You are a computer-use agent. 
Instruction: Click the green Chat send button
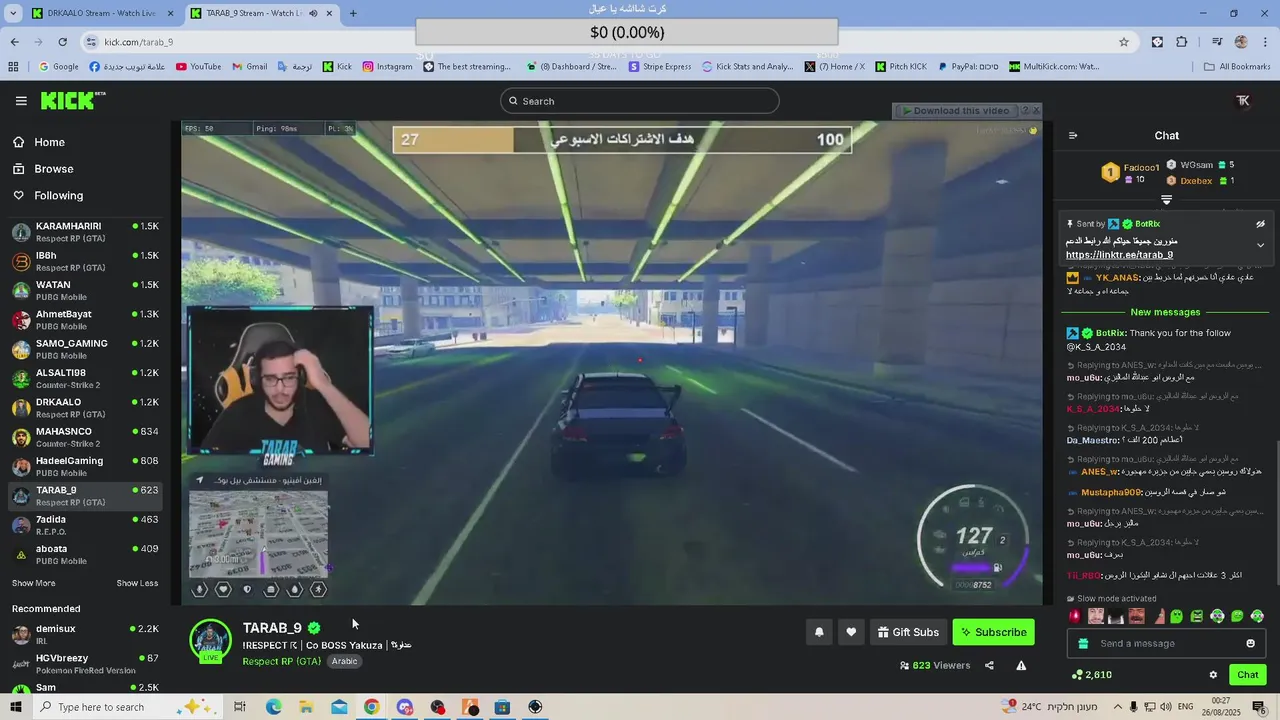1248,675
